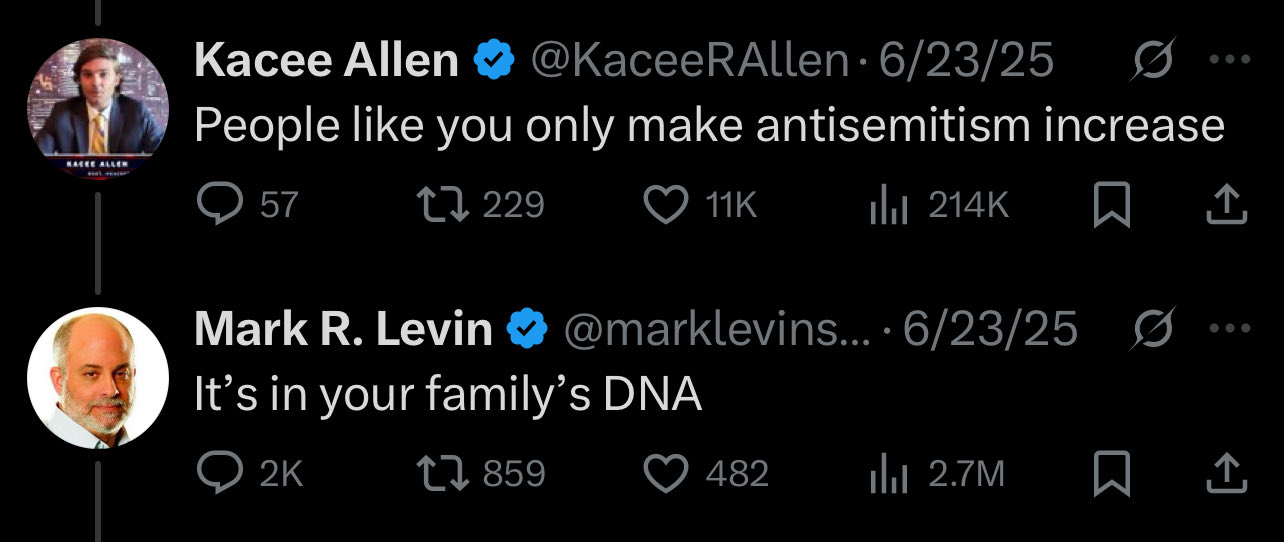Open Kacee Allen's profile picture
The width and height of the screenshot is (1284, 542).
[97, 110]
